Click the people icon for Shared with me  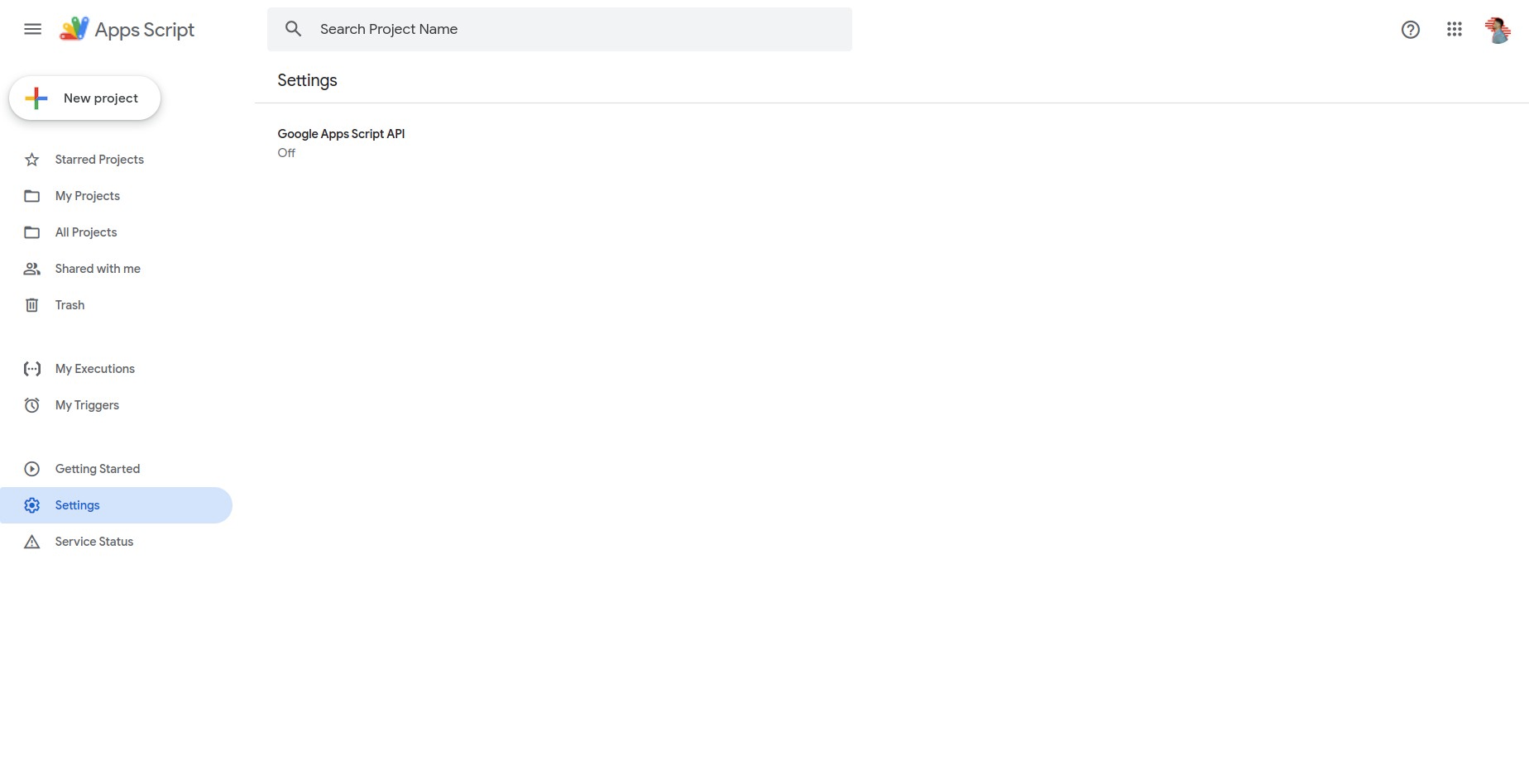[32, 269]
